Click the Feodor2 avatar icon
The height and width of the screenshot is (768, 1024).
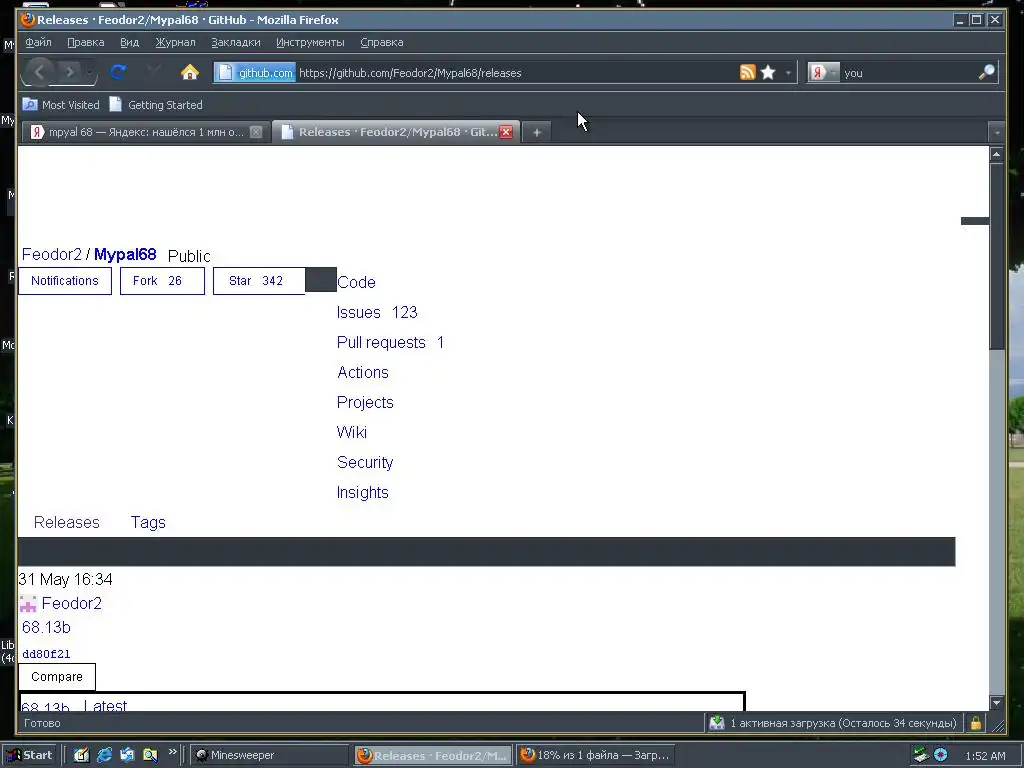point(28,603)
